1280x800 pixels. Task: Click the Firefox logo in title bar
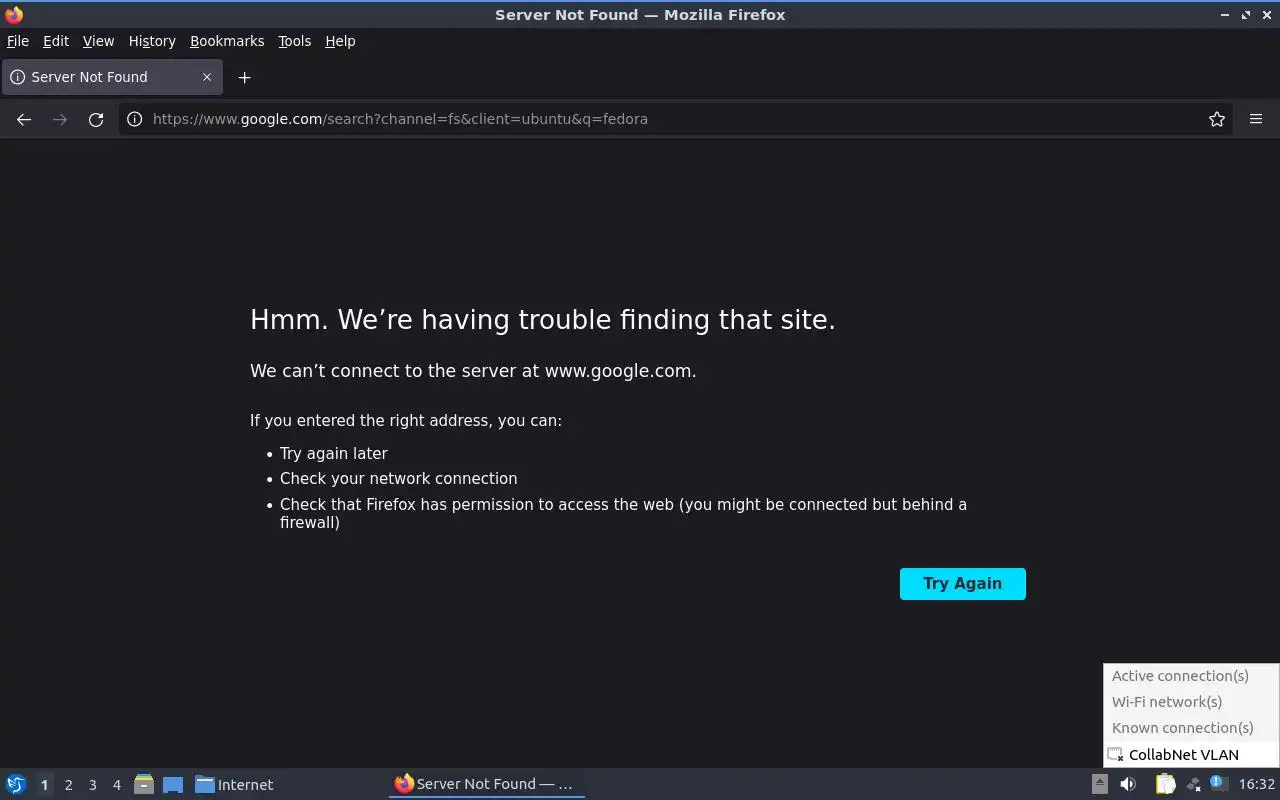click(14, 14)
